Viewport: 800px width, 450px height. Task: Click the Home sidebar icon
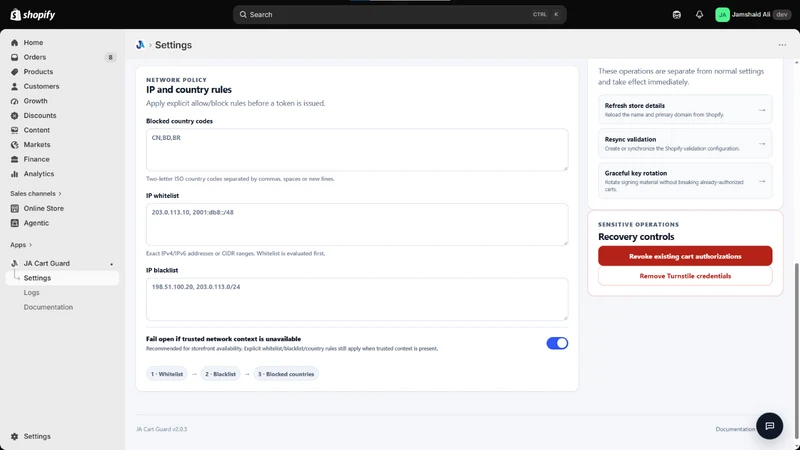coord(14,43)
